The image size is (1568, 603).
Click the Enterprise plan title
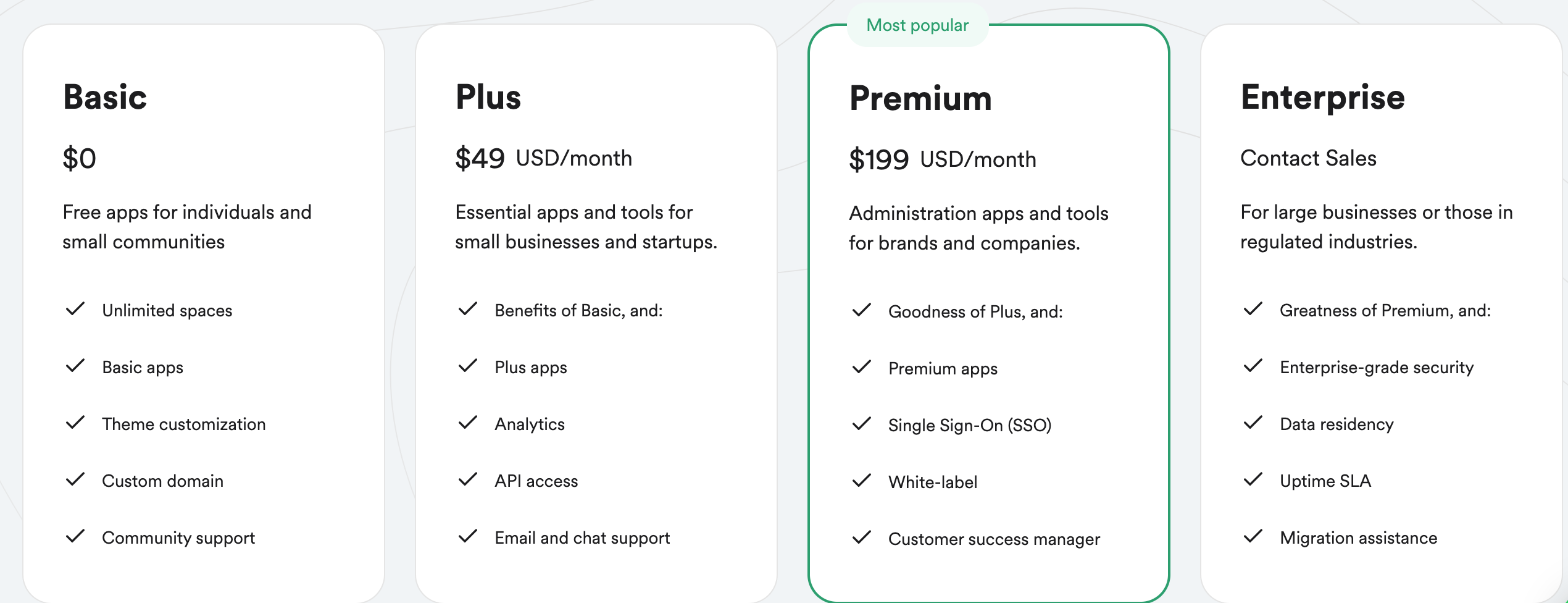(x=1323, y=98)
